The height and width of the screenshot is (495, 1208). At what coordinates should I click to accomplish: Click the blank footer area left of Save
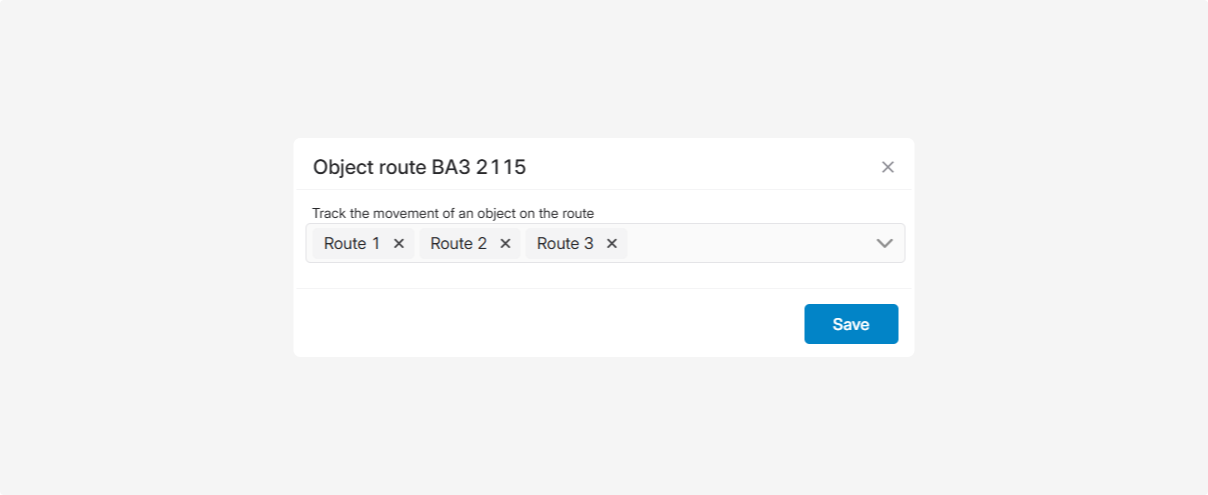pyautogui.click(x=550, y=324)
